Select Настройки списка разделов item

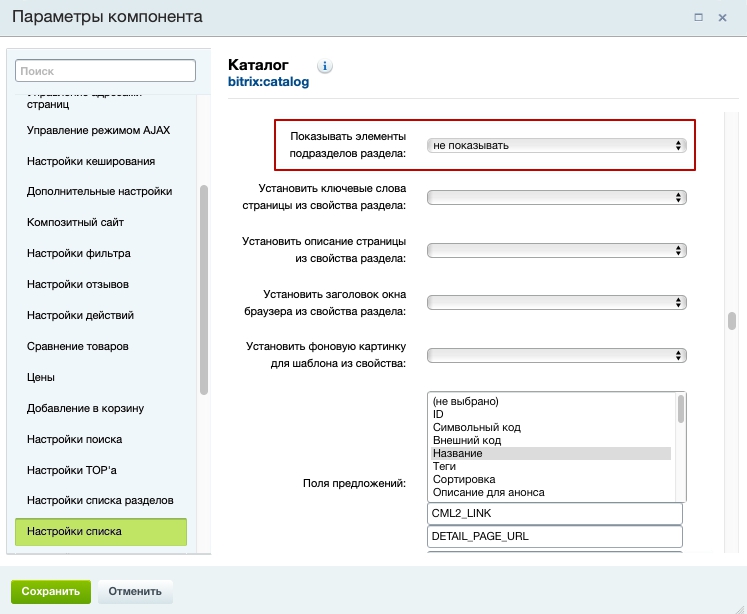coord(101,500)
